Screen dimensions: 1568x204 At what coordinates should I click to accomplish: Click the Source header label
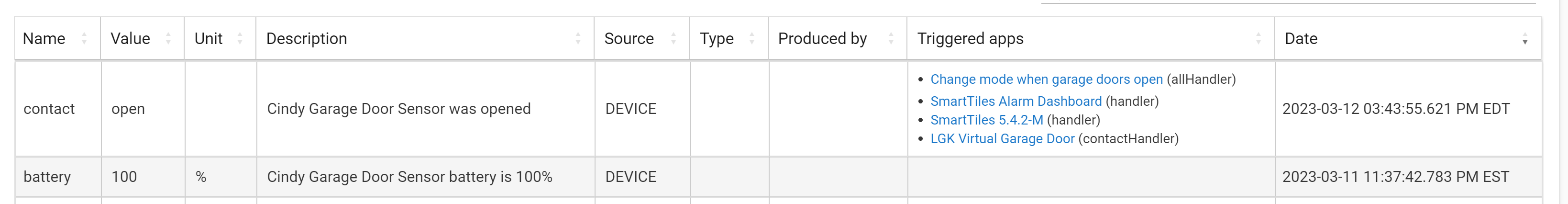tap(629, 38)
